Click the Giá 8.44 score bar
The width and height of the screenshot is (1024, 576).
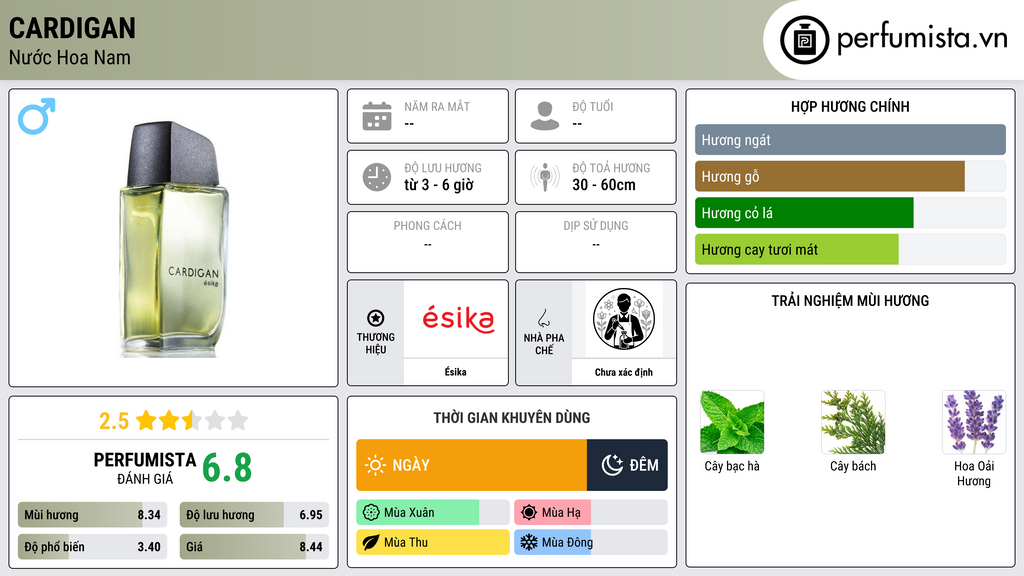[254, 547]
